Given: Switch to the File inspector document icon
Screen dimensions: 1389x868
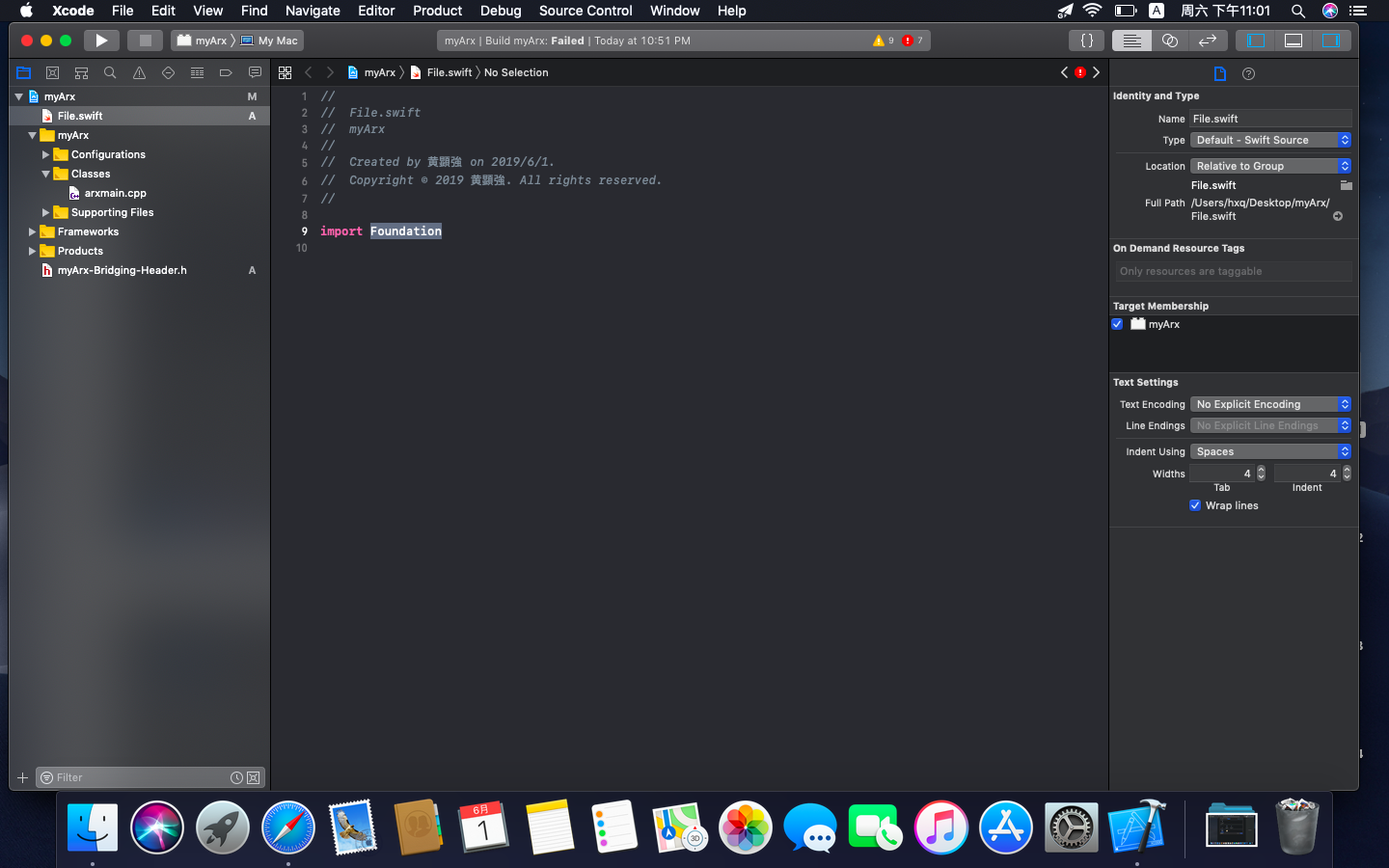Looking at the screenshot, I should [1219, 73].
